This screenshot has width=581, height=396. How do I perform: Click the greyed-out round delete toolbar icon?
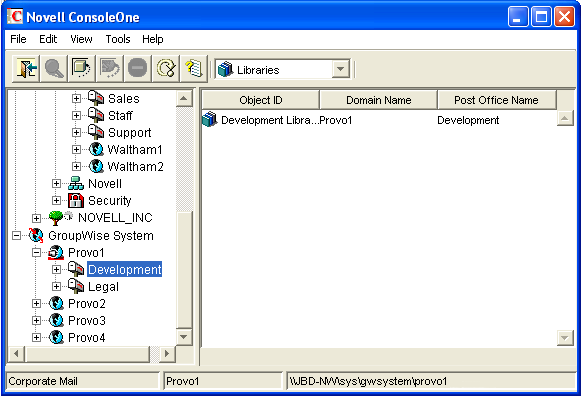(x=137, y=69)
